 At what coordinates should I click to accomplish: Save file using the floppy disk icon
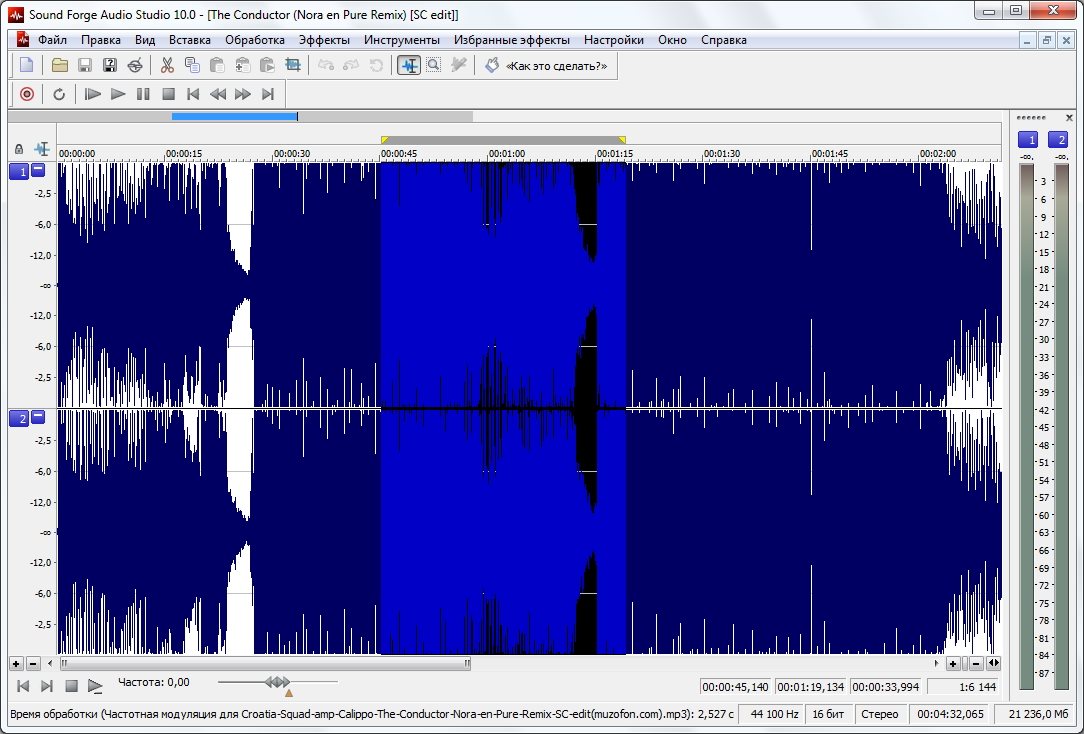tap(85, 65)
